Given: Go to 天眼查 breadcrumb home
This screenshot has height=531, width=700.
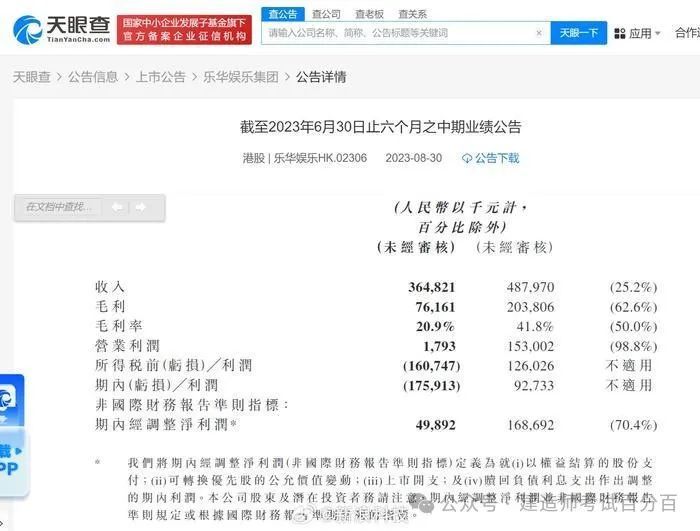Looking at the screenshot, I should tap(31, 77).
